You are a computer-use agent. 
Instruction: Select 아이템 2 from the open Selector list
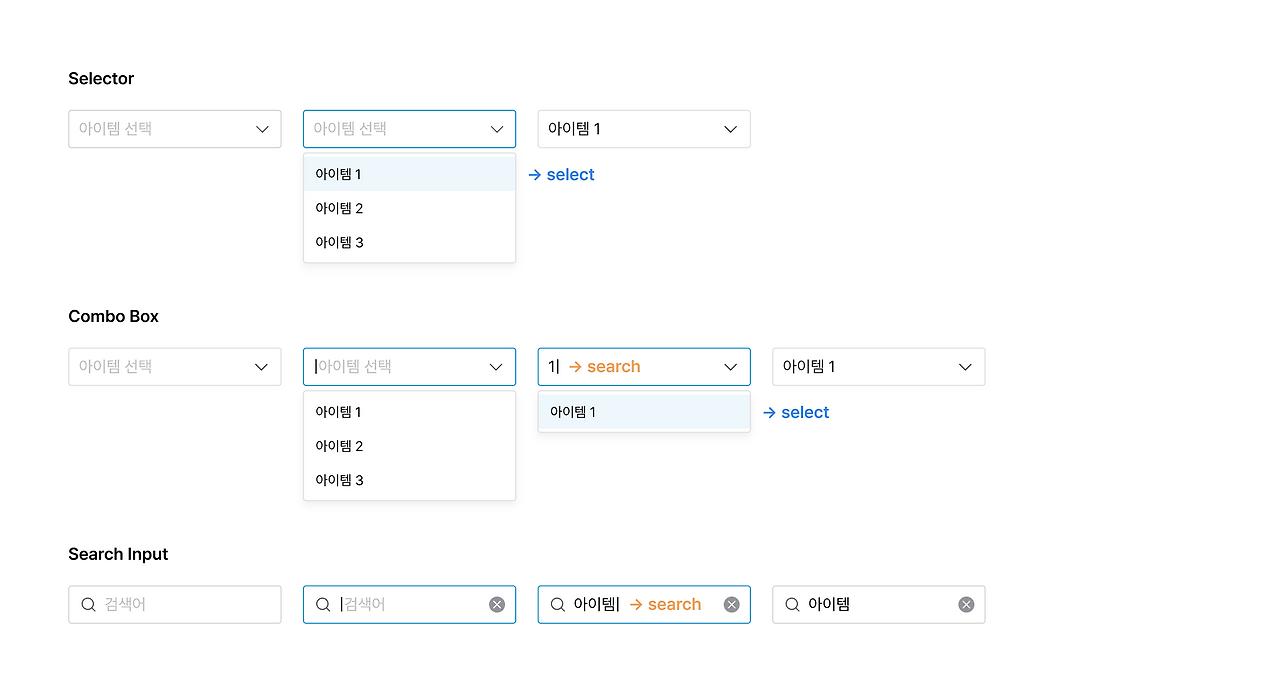340,208
